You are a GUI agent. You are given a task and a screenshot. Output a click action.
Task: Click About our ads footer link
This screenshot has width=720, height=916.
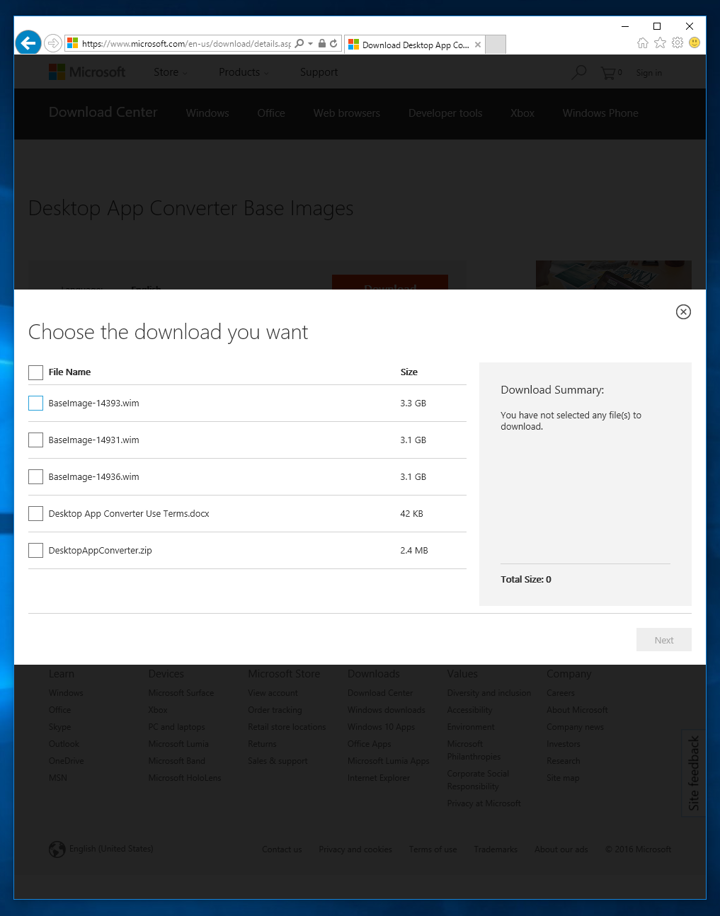pyautogui.click(x=561, y=849)
